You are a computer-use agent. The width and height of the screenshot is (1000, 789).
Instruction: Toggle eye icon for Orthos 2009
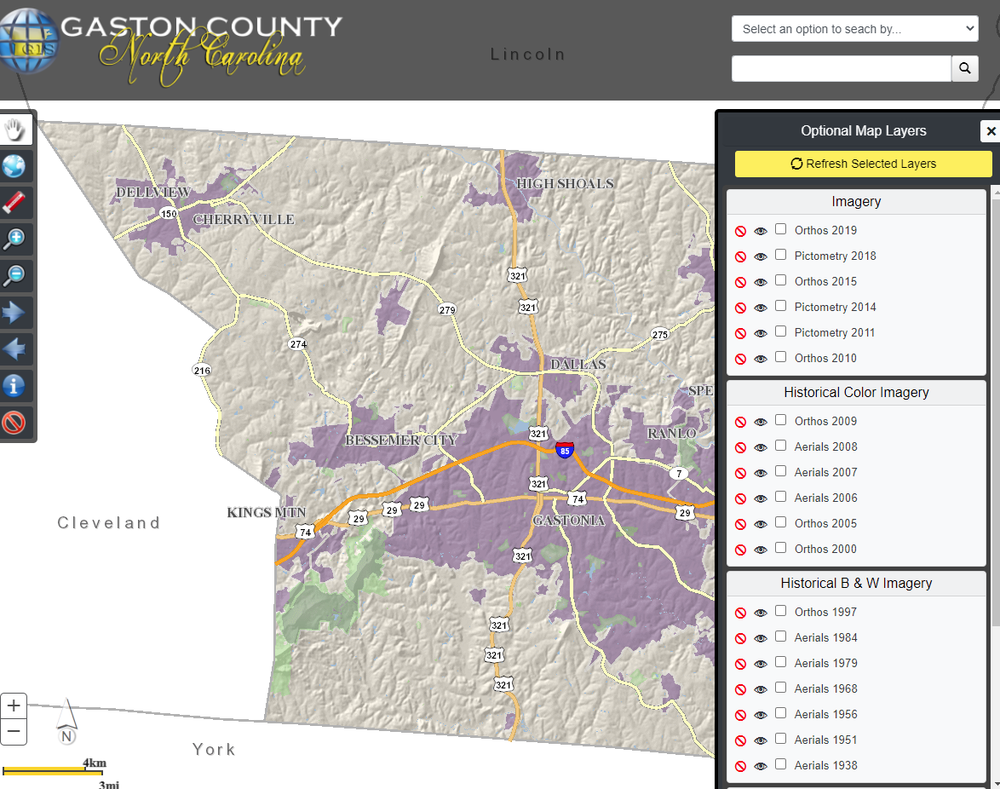[761, 422]
